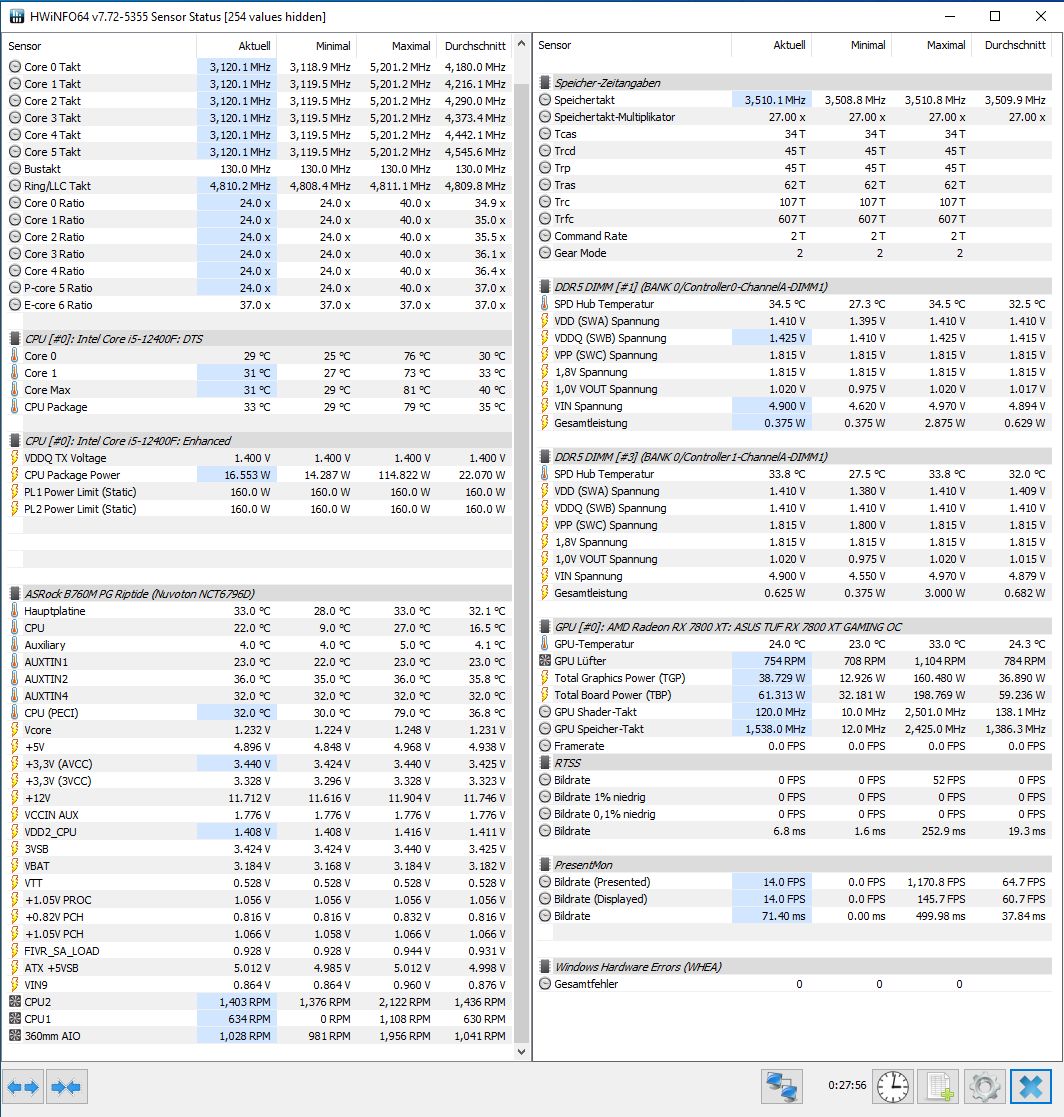
Task: Click the left panel Maximal column header
Action: click(395, 46)
